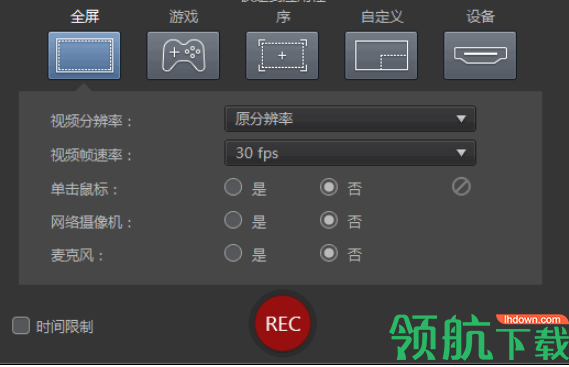This screenshot has width=569, height=367.
Task: Enable 是 for 麦克风
Action: click(x=233, y=253)
